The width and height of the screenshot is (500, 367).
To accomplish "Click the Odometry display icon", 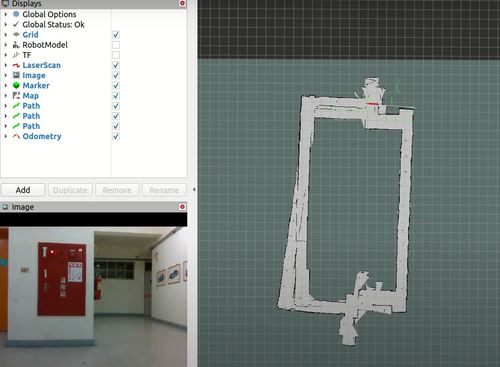I will click(x=16, y=136).
